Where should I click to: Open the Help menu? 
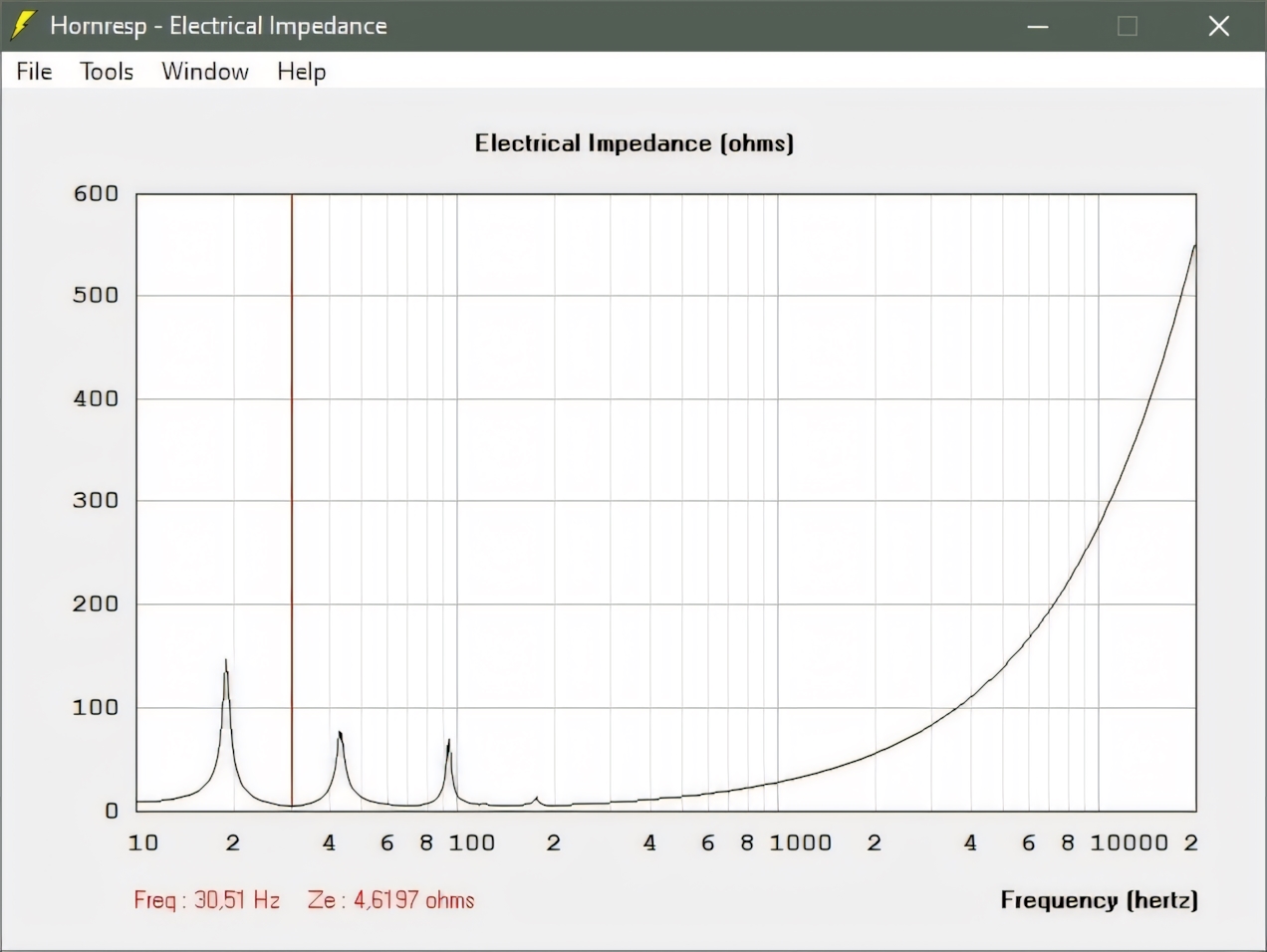[x=301, y=72]
